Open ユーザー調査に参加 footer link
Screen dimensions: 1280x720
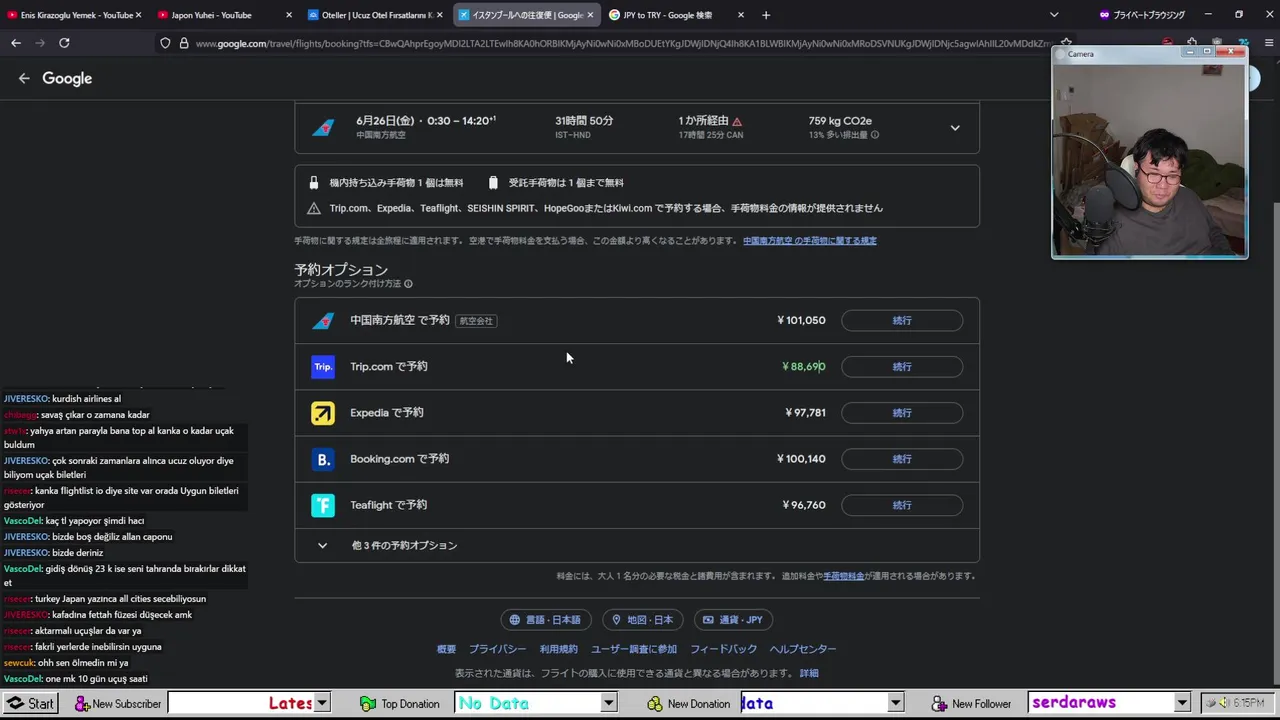pyautogui.click(x=634, y=649)
